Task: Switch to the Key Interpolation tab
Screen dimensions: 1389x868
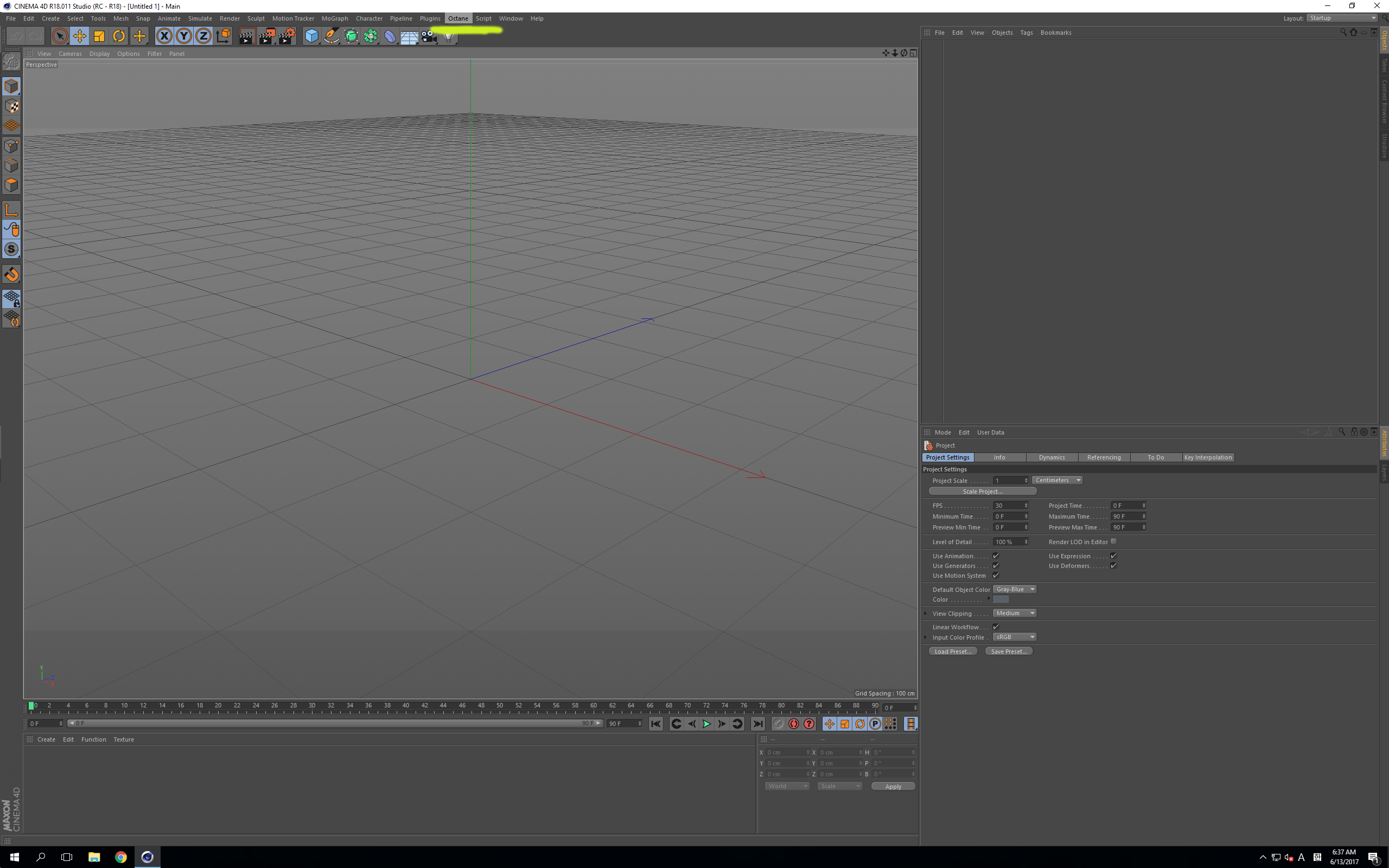Action: 1208,457
